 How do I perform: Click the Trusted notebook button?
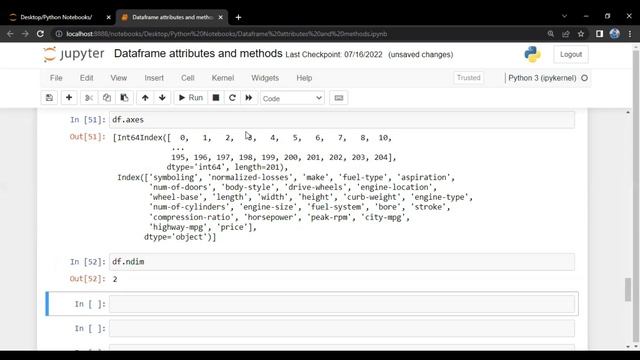[469, 78]
